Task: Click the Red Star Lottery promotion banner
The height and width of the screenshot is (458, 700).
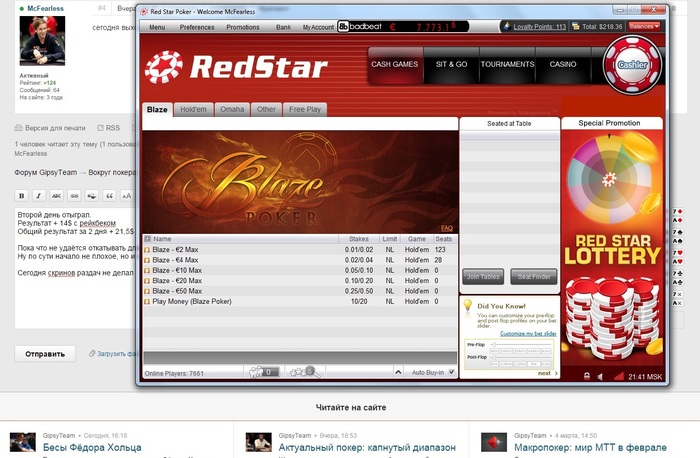Action: pyautogui.click(x=612, y=248)
